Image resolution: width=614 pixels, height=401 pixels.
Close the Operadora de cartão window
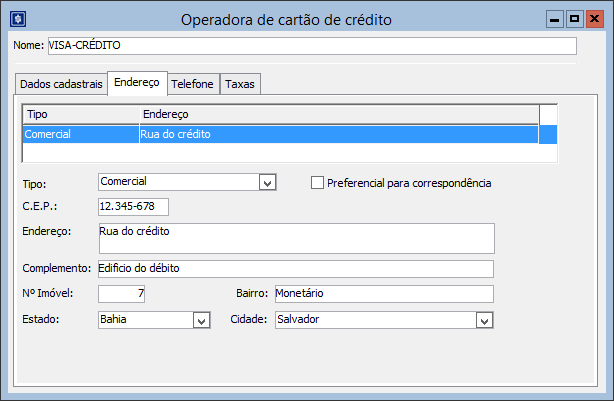click(596, 19)
